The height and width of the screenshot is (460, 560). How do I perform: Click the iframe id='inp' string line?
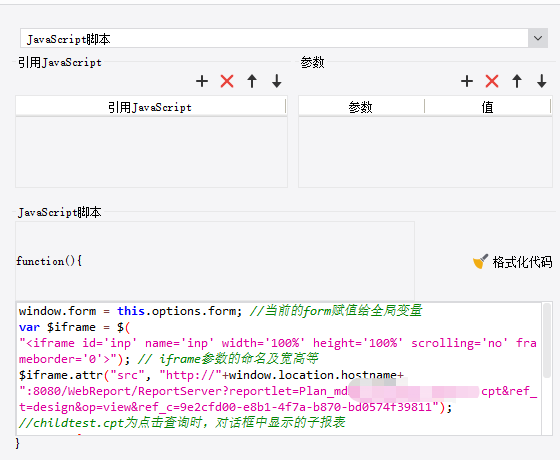pyautogui.click(x=278, y=343)
